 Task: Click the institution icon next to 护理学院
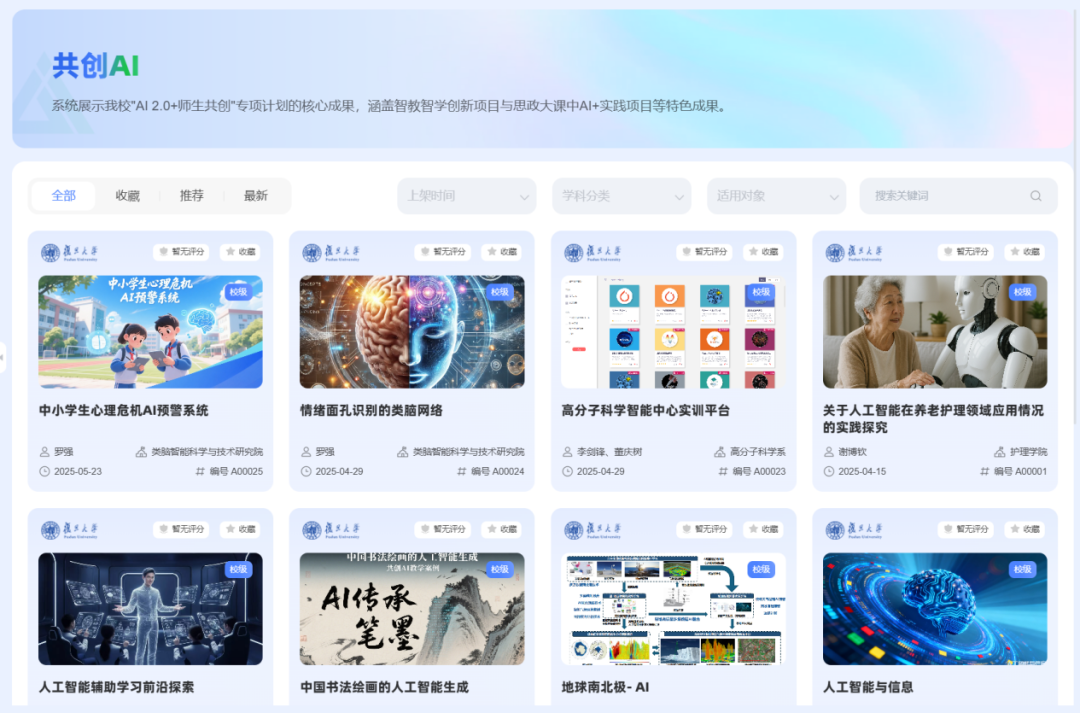tap(1002, 450)
